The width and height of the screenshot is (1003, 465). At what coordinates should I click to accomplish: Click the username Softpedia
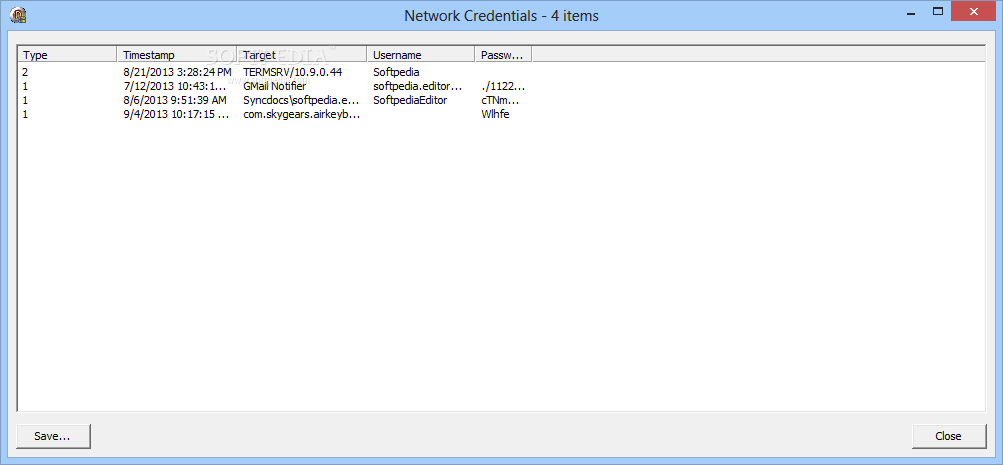(x=396, y=72)
